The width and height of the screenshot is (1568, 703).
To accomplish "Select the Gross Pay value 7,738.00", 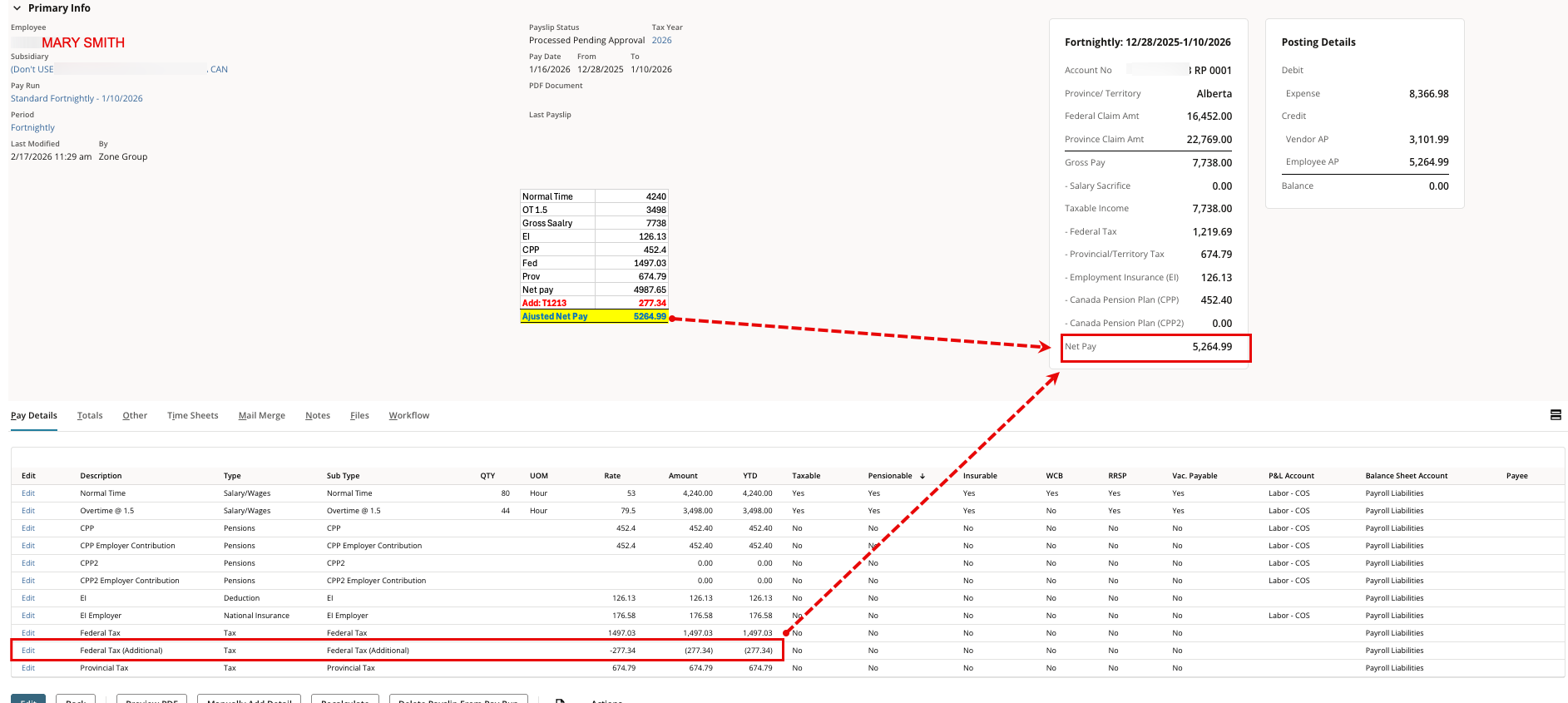I will coord(1212,163).
